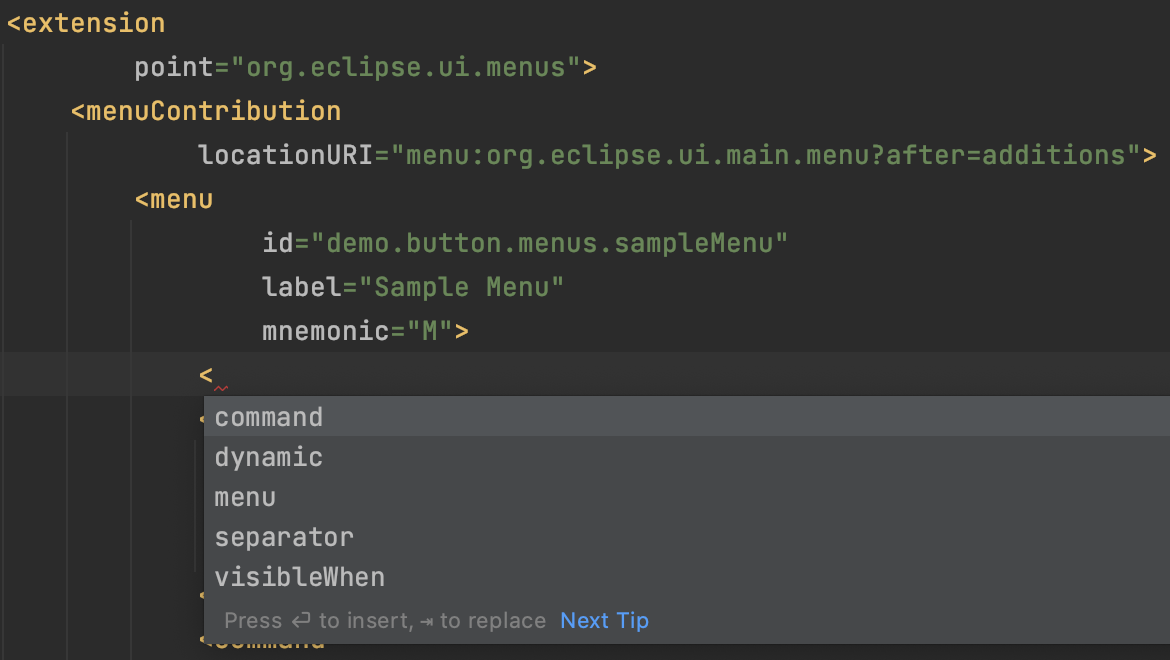Click the id attribute name

tap(278, 243)
